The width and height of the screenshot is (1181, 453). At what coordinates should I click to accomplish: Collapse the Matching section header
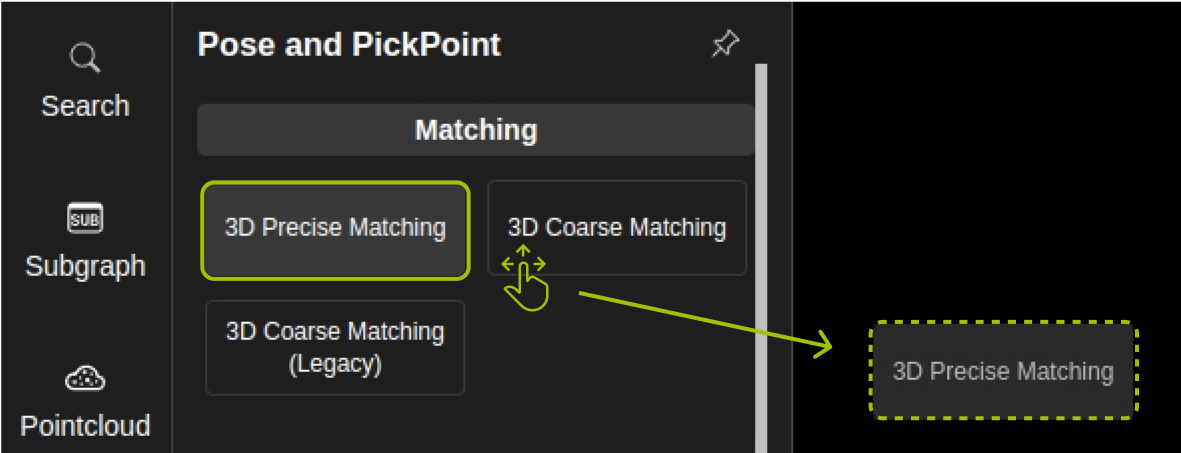pyautogui.click(x=475, y=130)
